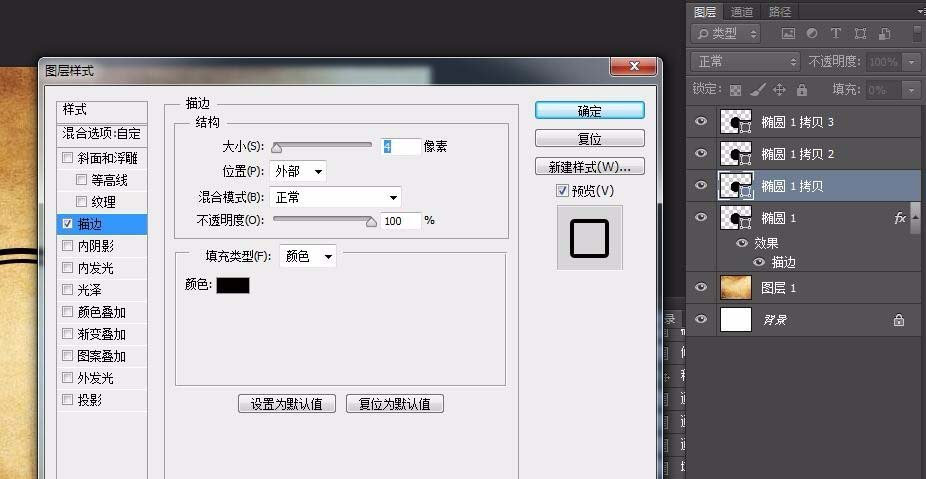Screen dimensions: 926x479
Task: Click the 设置为默认值 button
Action: 287,404
